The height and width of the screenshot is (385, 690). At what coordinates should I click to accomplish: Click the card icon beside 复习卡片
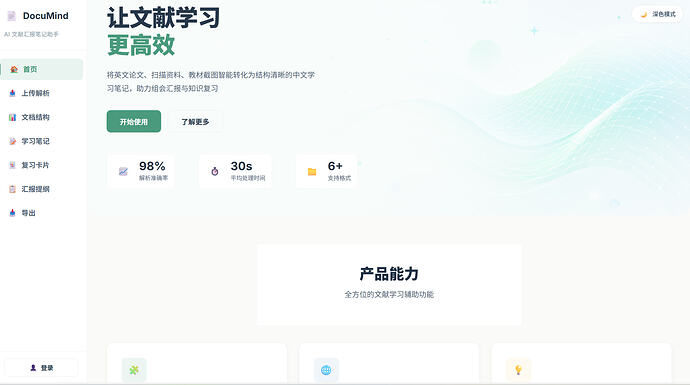coord(12,165)
